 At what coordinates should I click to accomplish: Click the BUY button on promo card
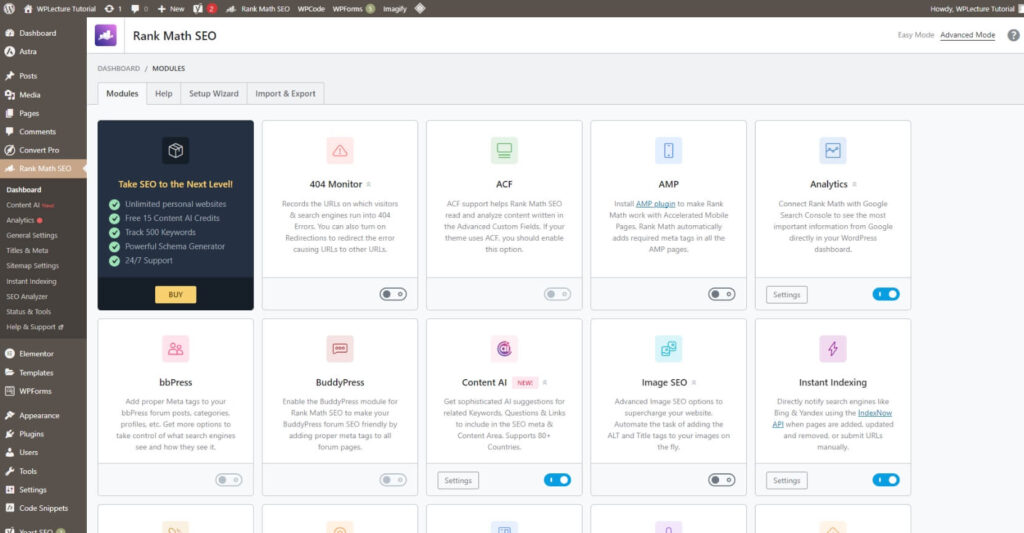(x=176, y=295)
